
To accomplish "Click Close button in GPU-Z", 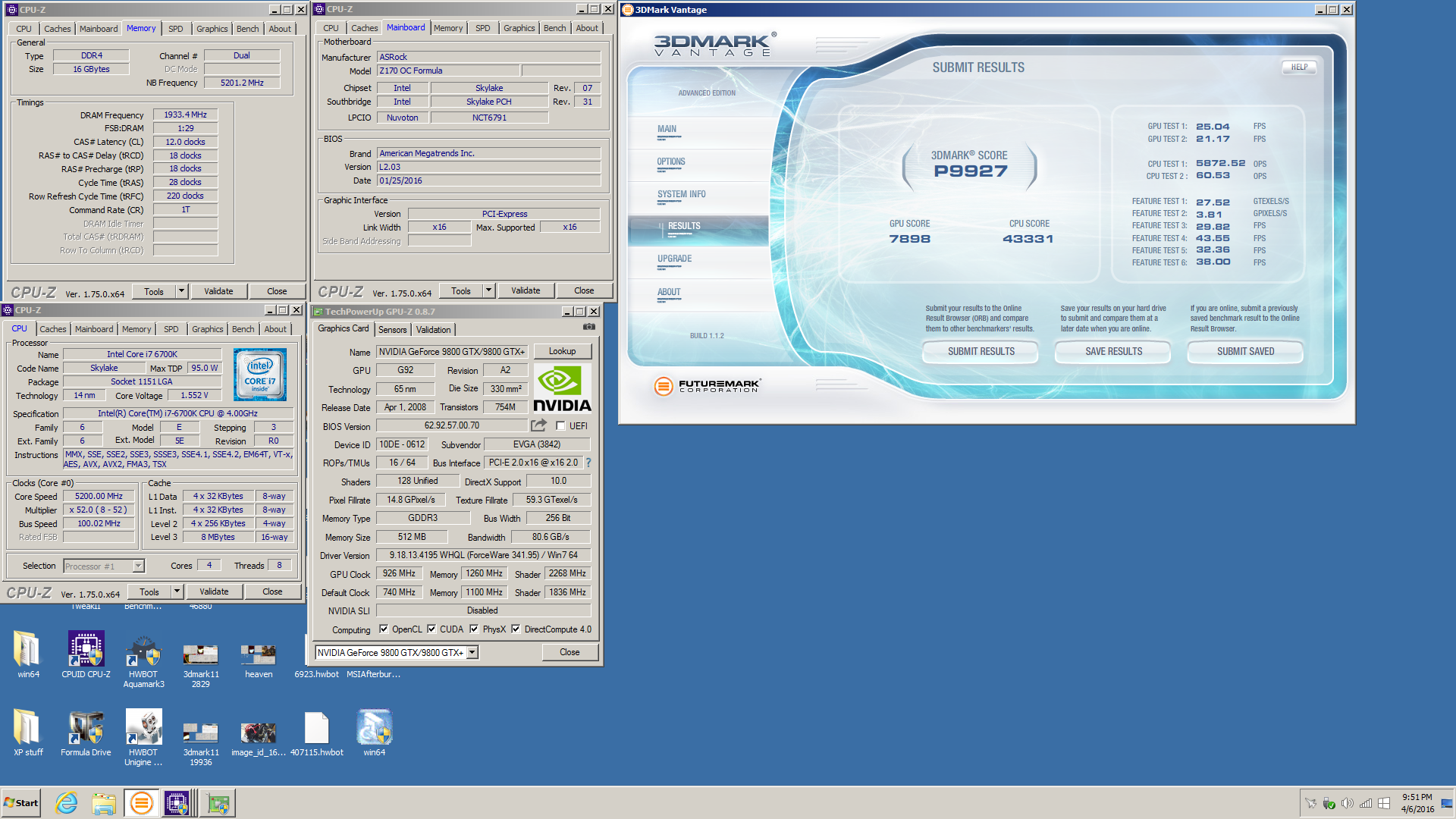I will click(570, 652).
